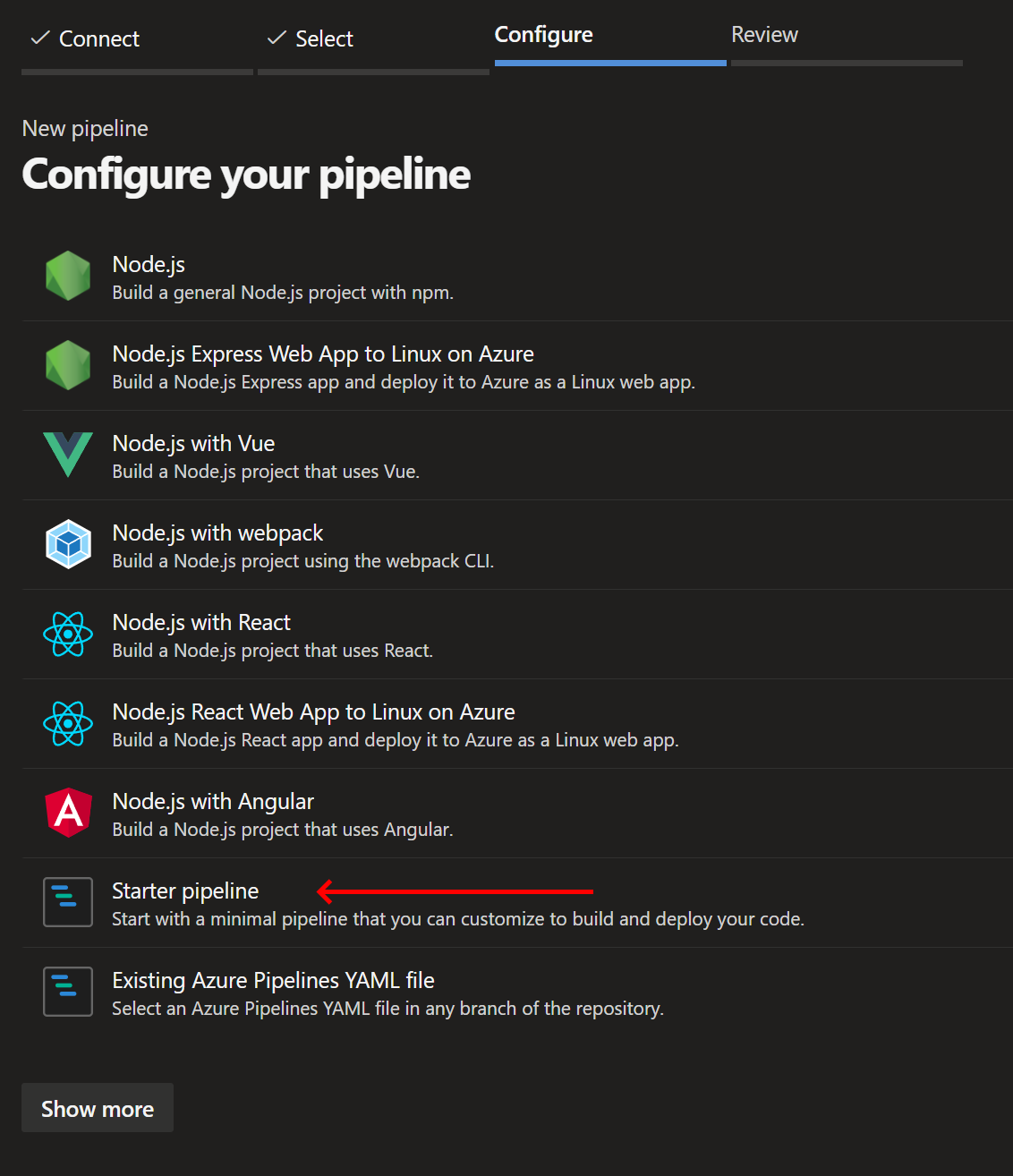Image resolution: width=1013 pixels, height=1176 pixels.
Task: Click the Existing Azure Pipelines YAML file icon
Action: click(67, 991)
